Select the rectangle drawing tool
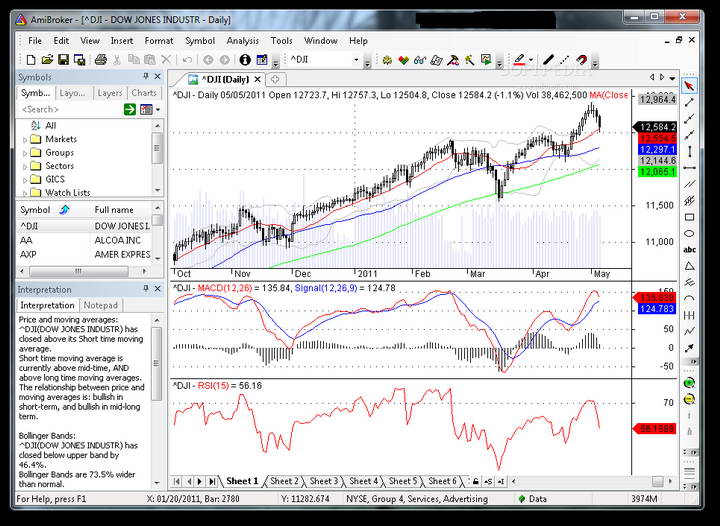This screenshot has height=526, width=720. click(x=689, y=217)
